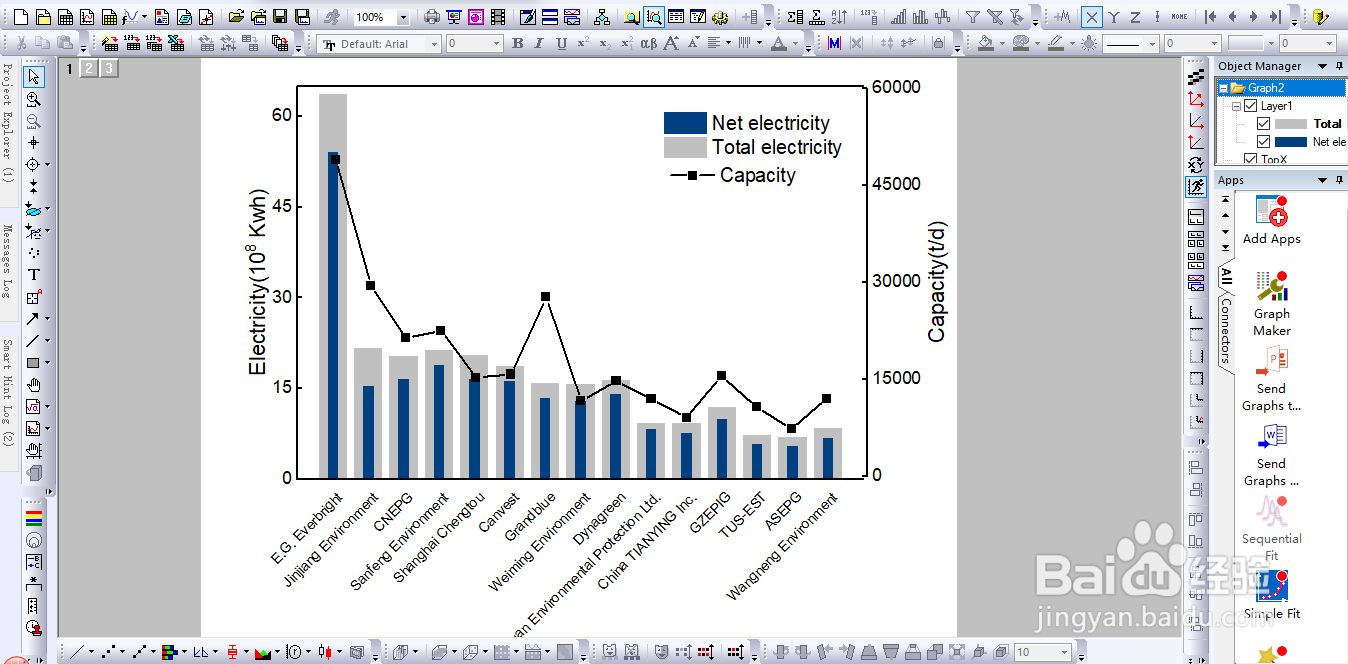Open the fill color dropdown arrow

(1000, 44)
